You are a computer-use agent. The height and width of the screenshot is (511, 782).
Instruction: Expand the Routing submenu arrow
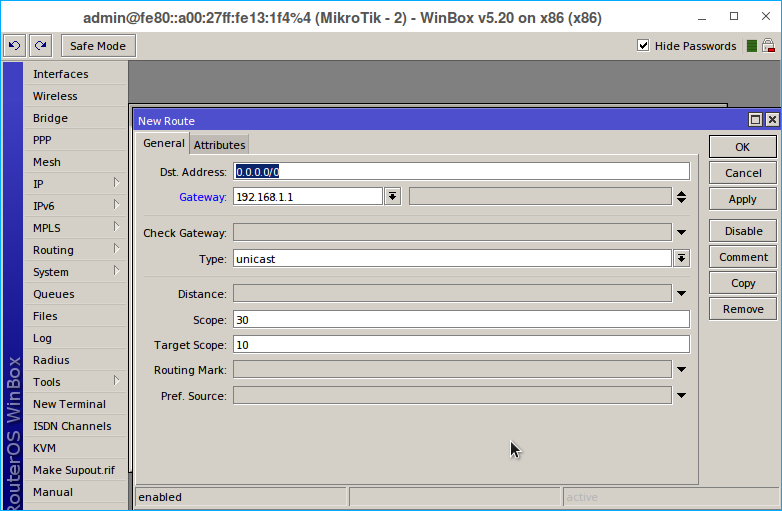116,249
